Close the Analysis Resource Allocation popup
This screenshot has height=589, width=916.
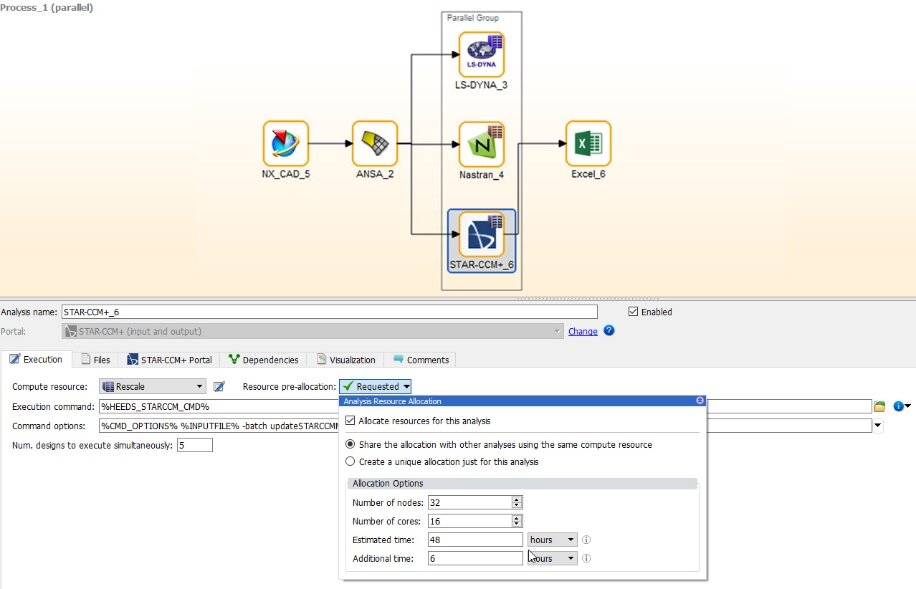[700, 401]
